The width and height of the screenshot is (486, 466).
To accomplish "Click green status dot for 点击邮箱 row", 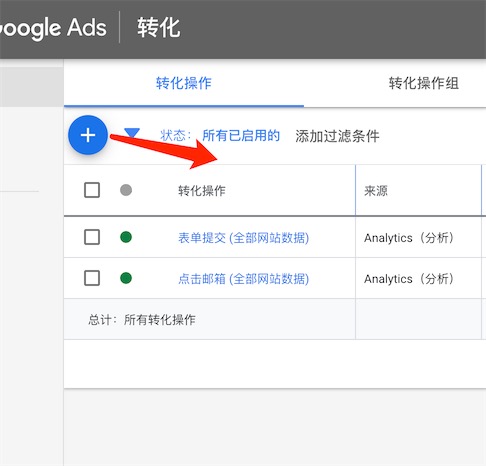I will coord(126,278).
